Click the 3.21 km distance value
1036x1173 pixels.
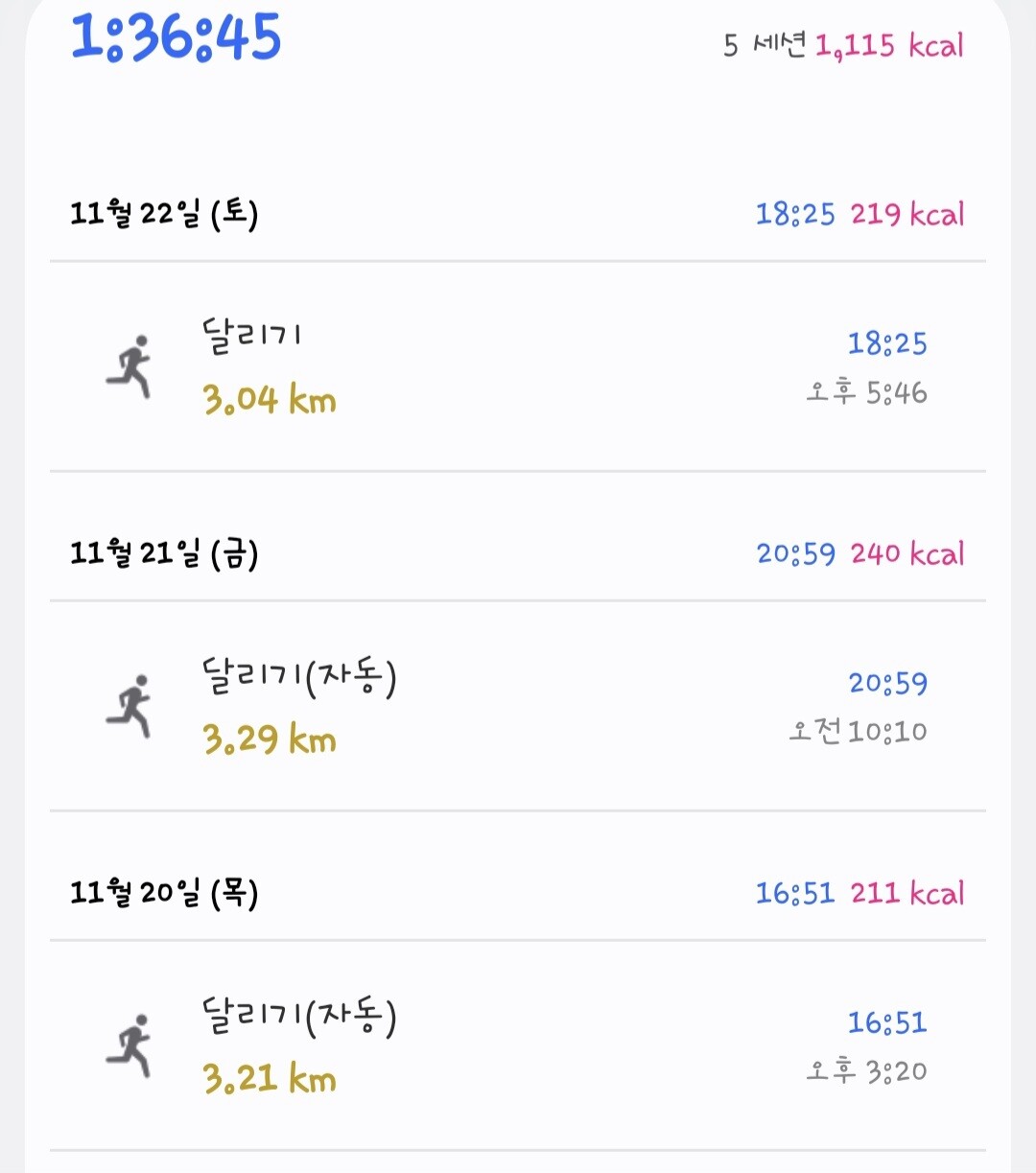pos(270,1079)
